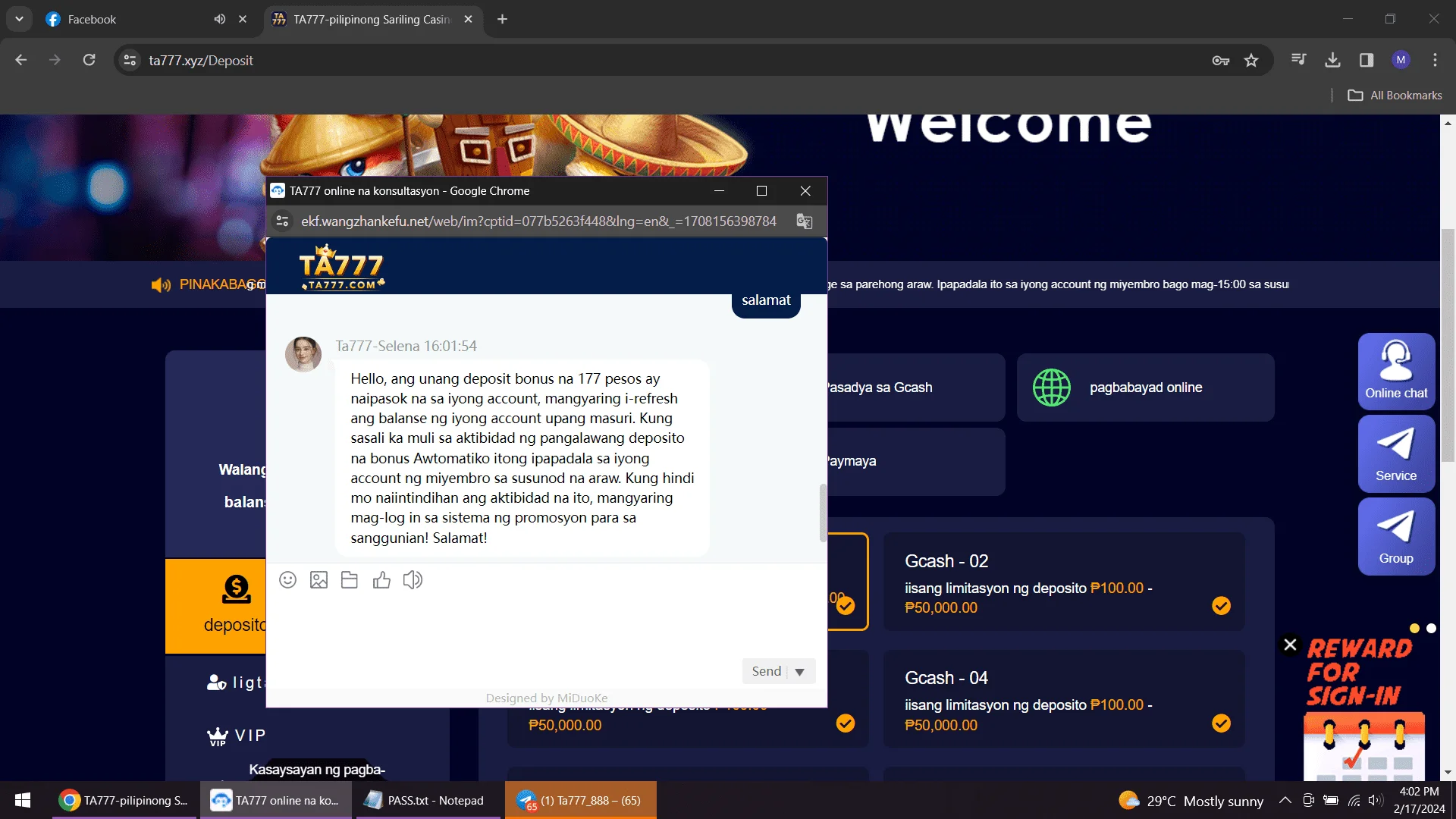Go to first carousel dot on reward banner
1456x819 pixels.
[x=1414, y=629]
